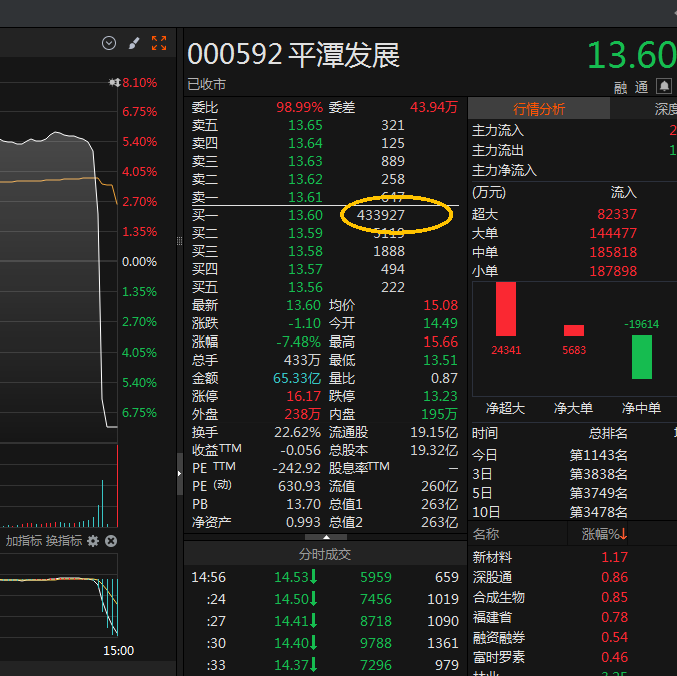This screenshot has height=676, width=677.
Task: Click the 分时成交 section header
Action: 325,553
